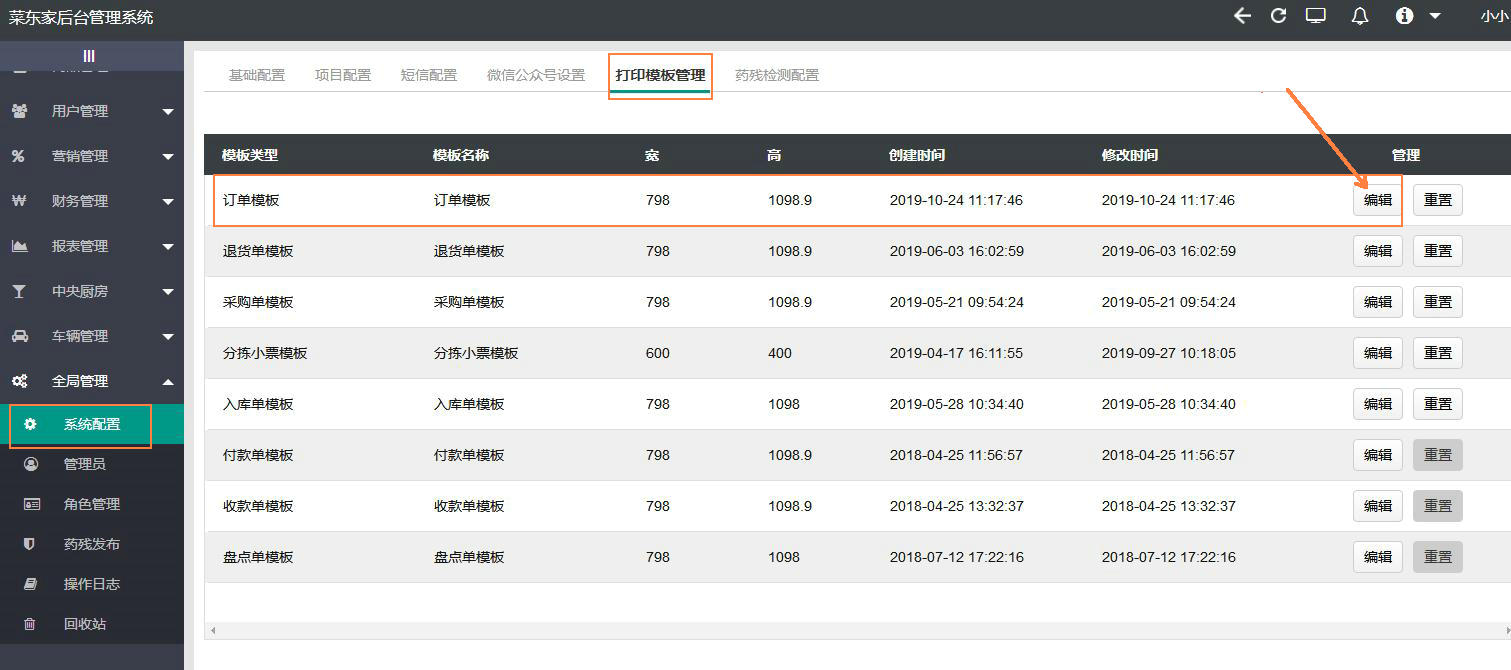Click the back arrow icon in header
Screen dimensions: 1511x670
point(1242,16)
